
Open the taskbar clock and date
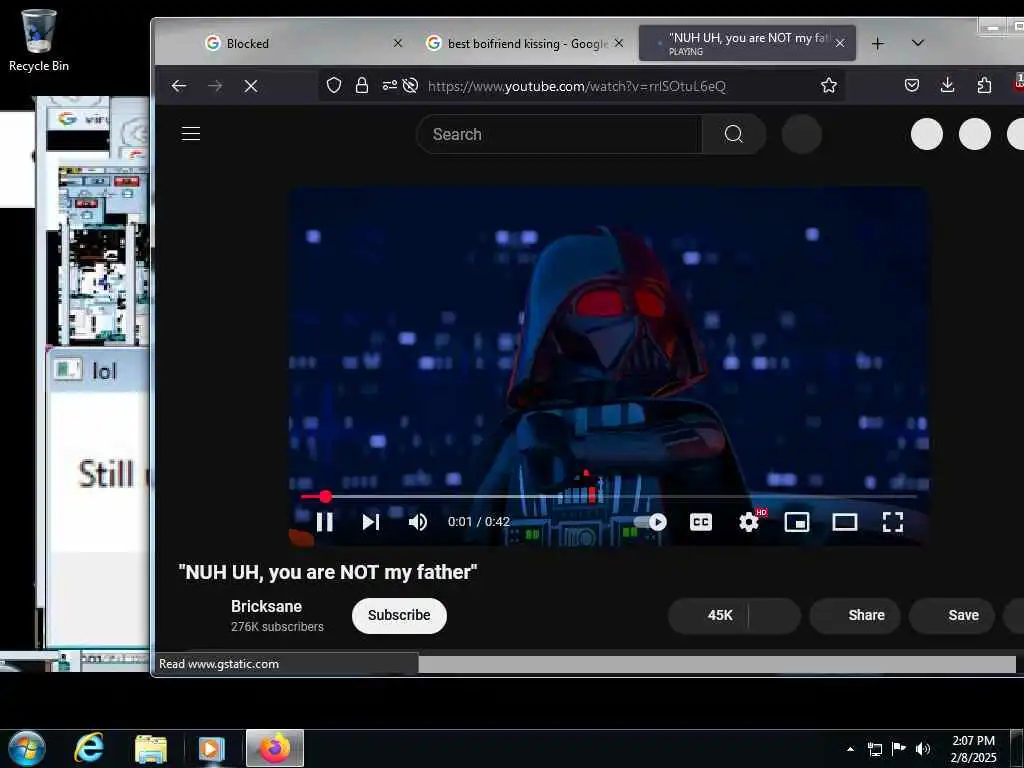pyautogui.click(x=973, y=749)
